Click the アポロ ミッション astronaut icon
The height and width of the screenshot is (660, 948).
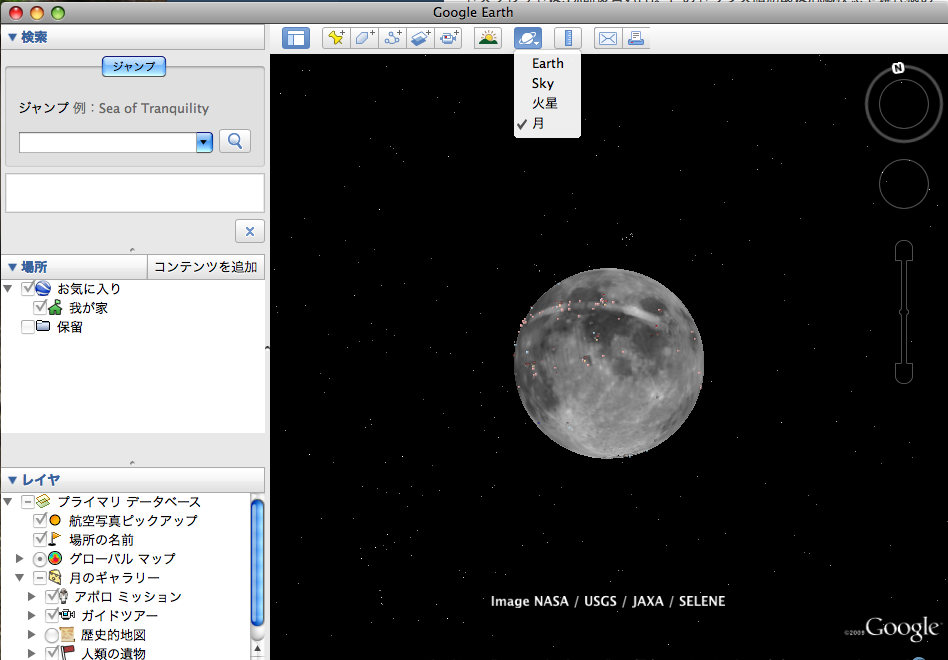pyautogui.click(x=64, y=597)
